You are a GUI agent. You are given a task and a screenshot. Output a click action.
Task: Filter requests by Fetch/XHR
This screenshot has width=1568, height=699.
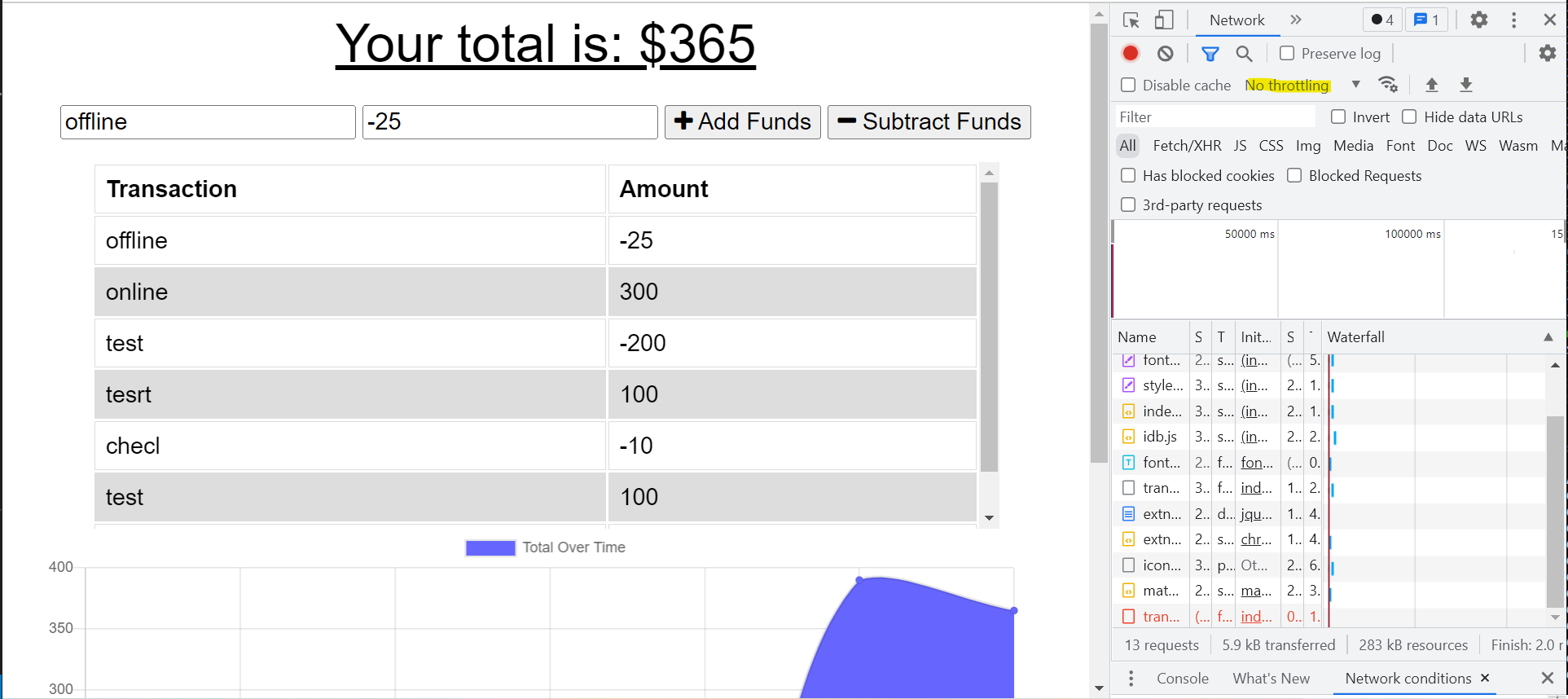(1187, 146)
